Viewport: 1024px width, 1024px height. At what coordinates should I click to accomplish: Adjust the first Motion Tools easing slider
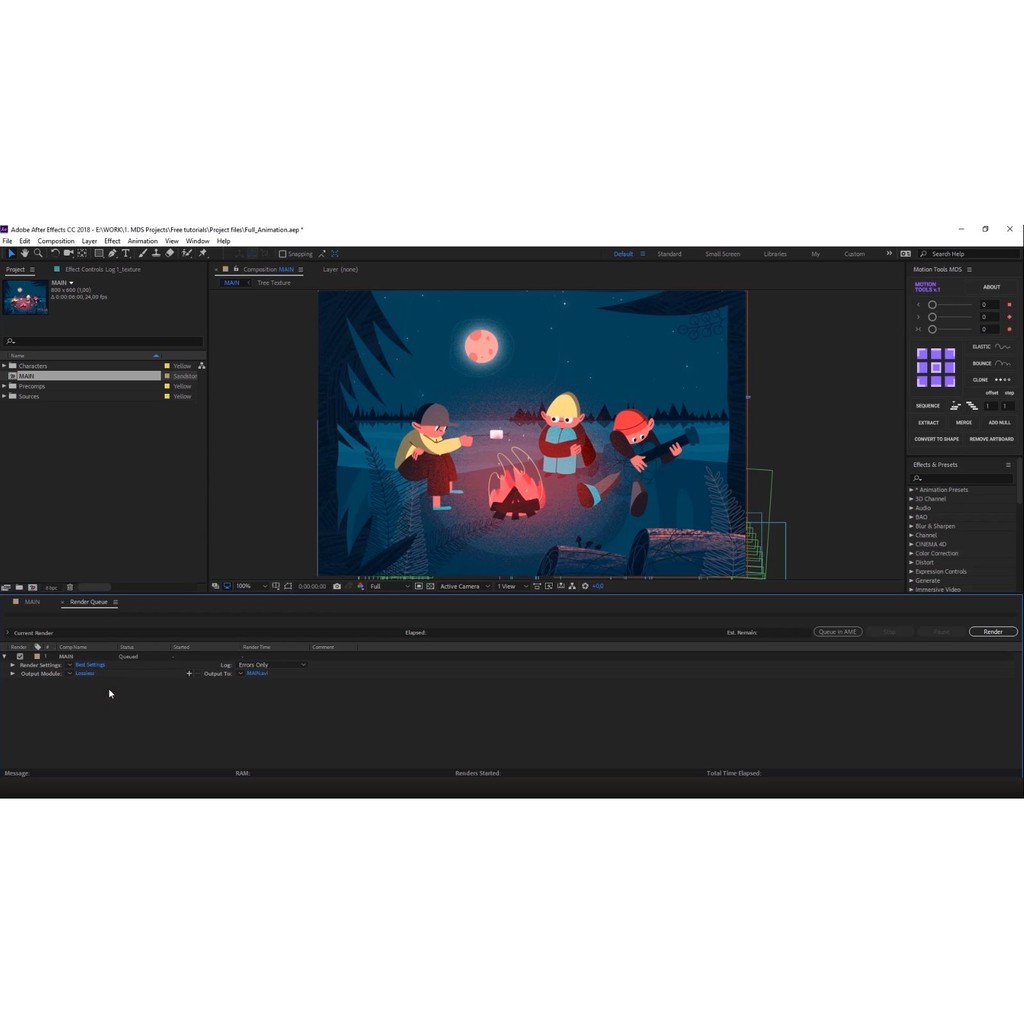tap(932, 305)
